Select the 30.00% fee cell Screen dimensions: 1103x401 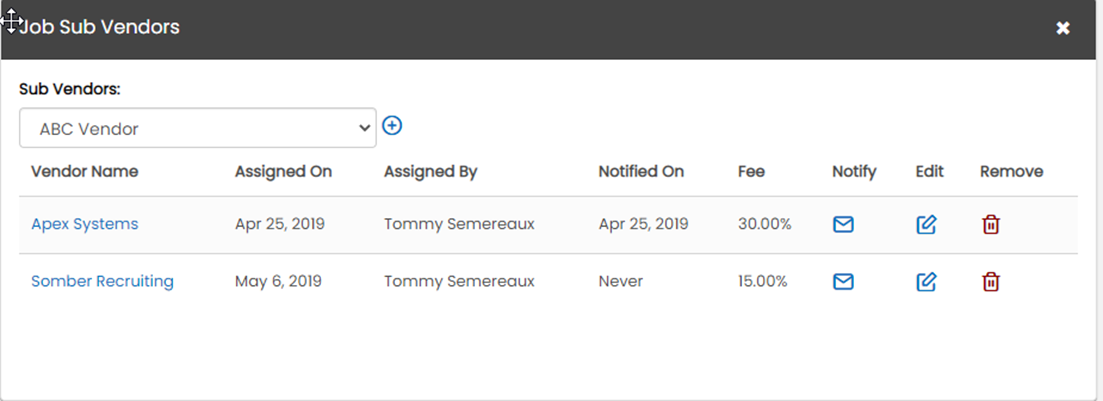point(765,224)
